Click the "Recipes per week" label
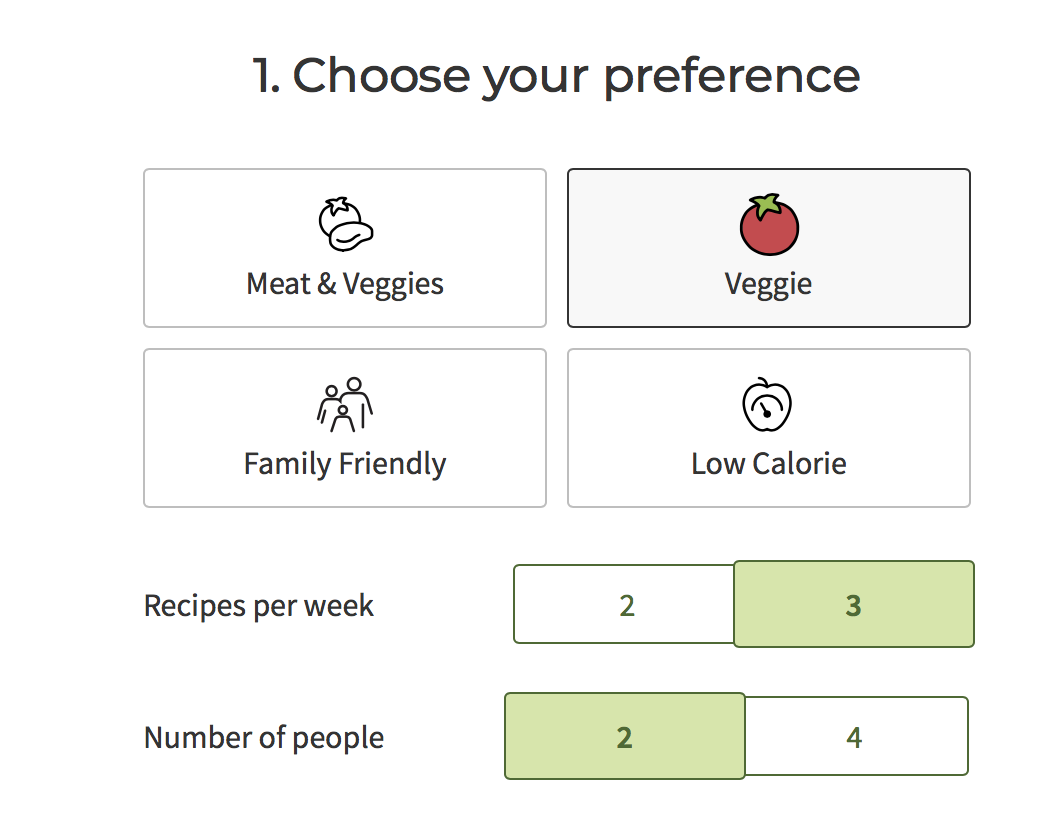Viewport: 1056px width, 832px height. pos(259,606)
